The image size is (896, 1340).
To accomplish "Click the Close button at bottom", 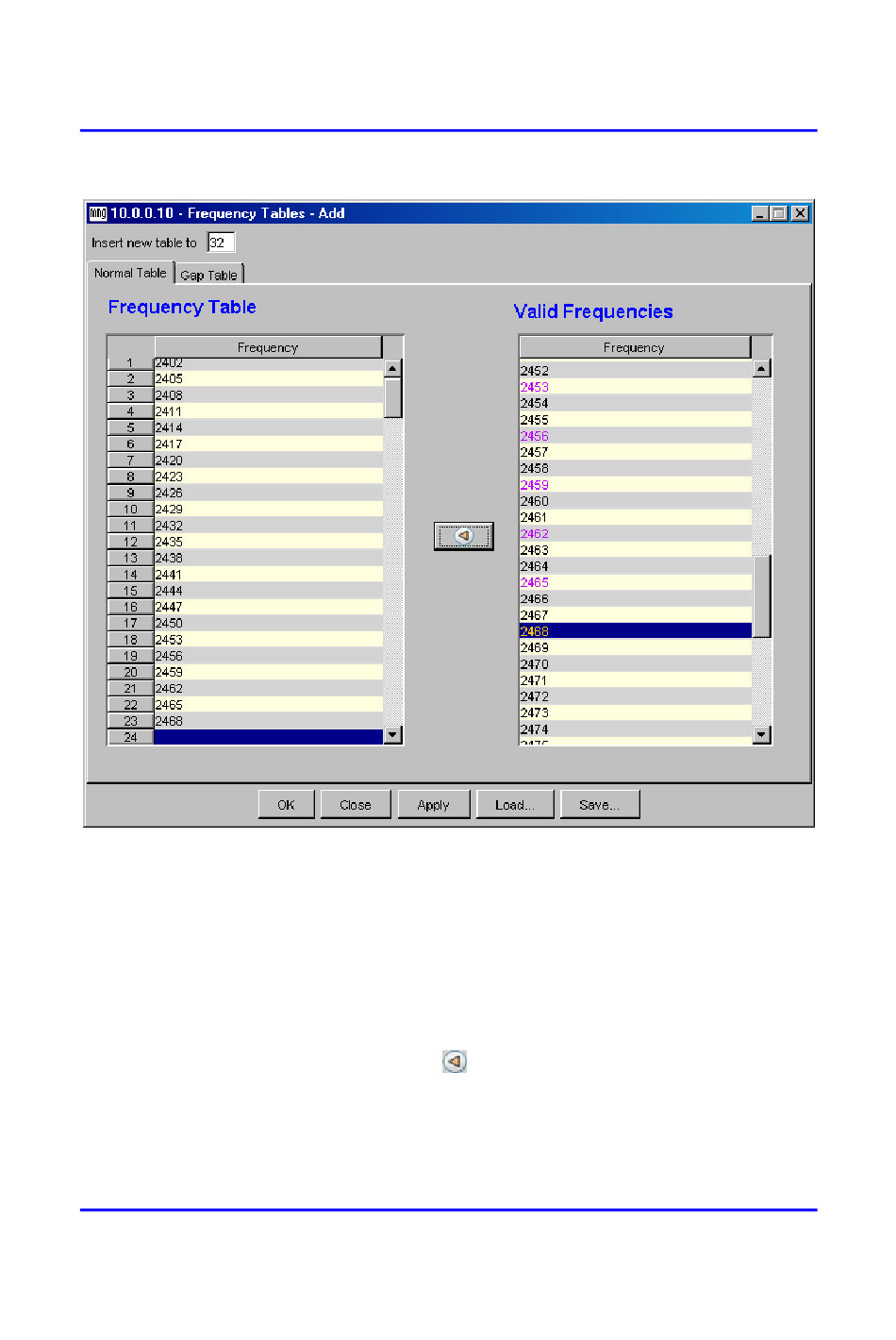I will (x=355, y=805).
